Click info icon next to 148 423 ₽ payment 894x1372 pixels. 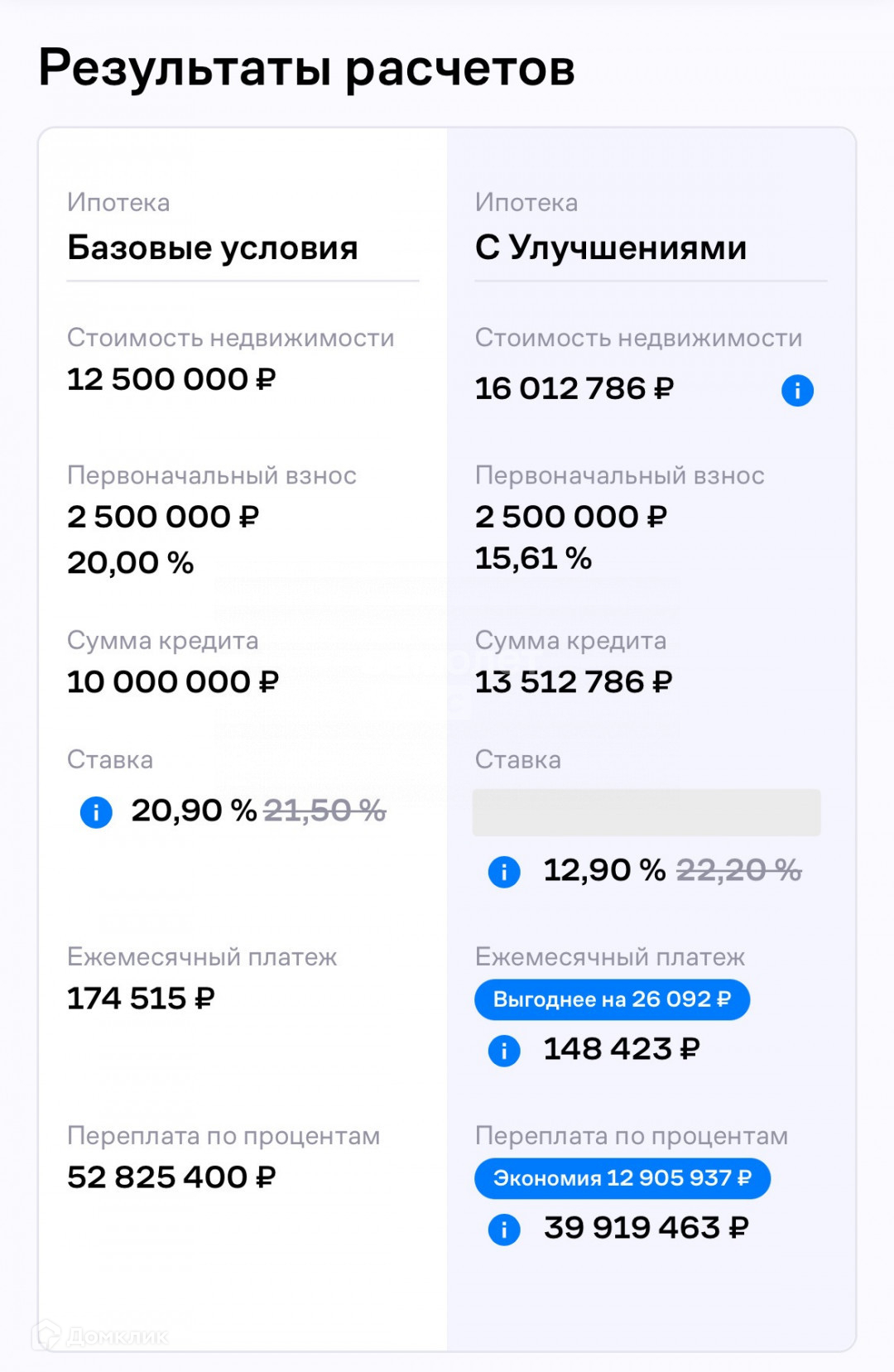504,1050
